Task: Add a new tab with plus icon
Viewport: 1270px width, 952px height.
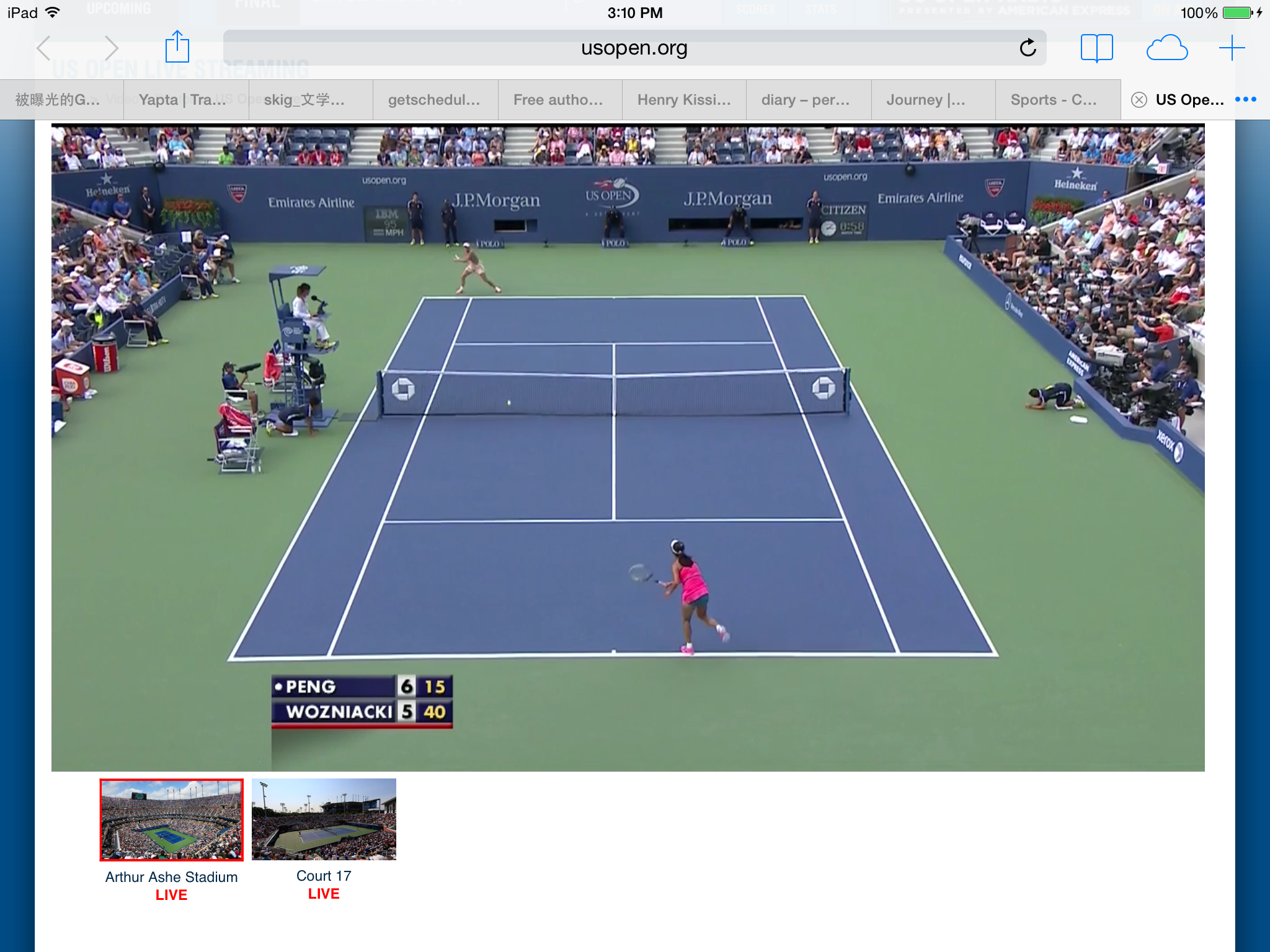Action: coord(1232,48)
